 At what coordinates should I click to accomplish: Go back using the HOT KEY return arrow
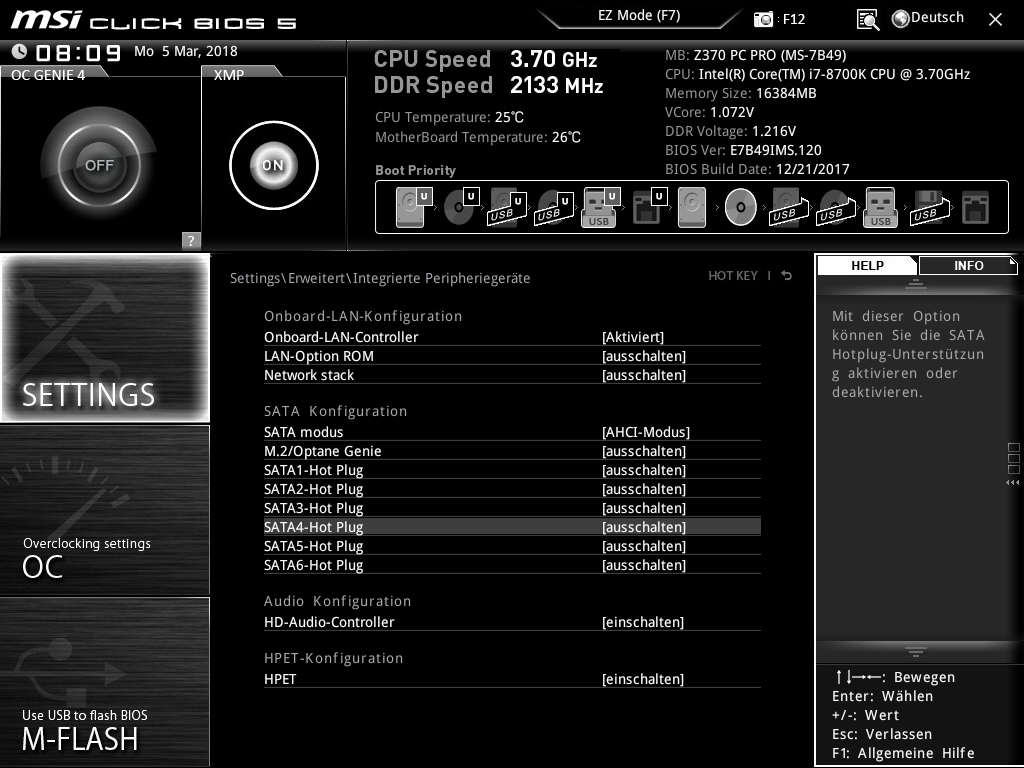786,276
